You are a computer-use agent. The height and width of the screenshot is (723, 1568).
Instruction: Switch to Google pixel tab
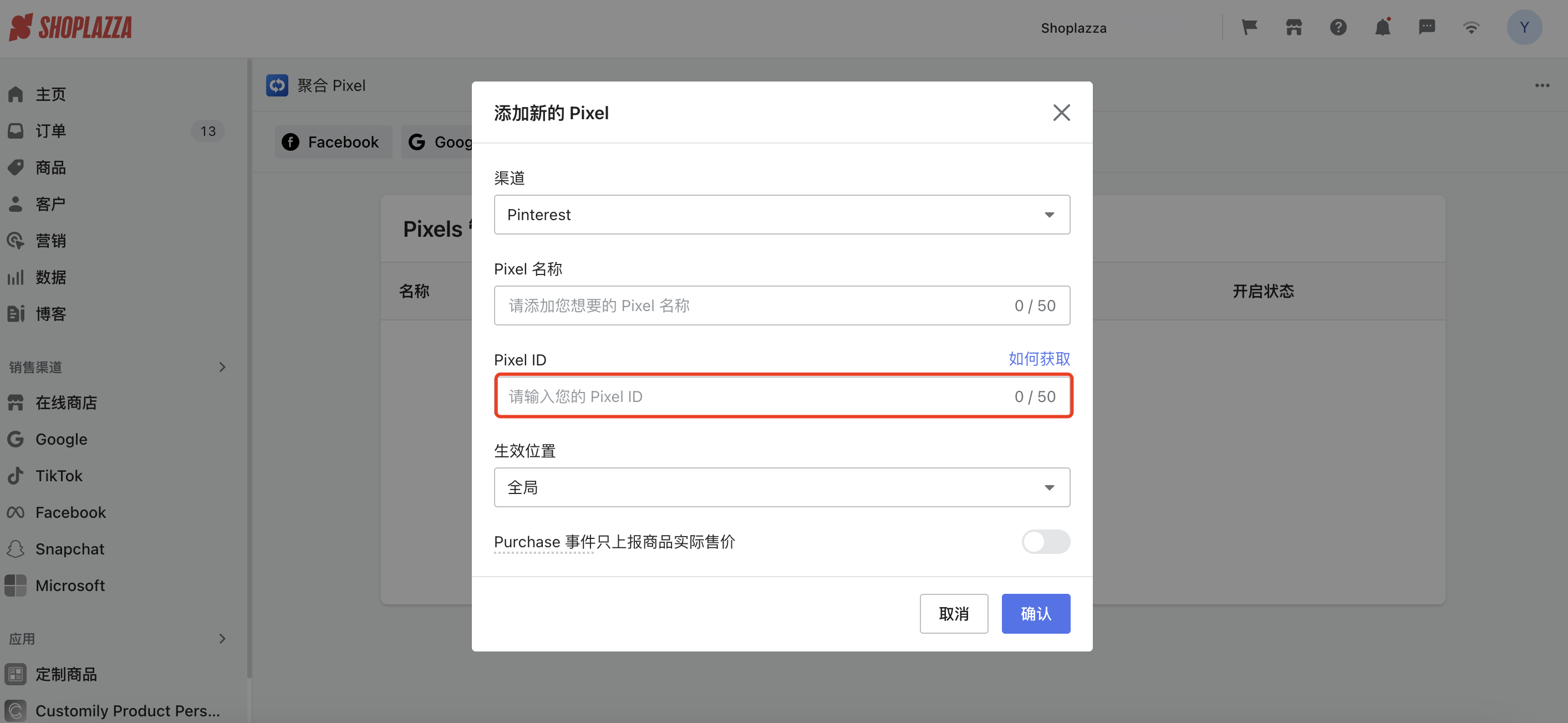[436, 142]
